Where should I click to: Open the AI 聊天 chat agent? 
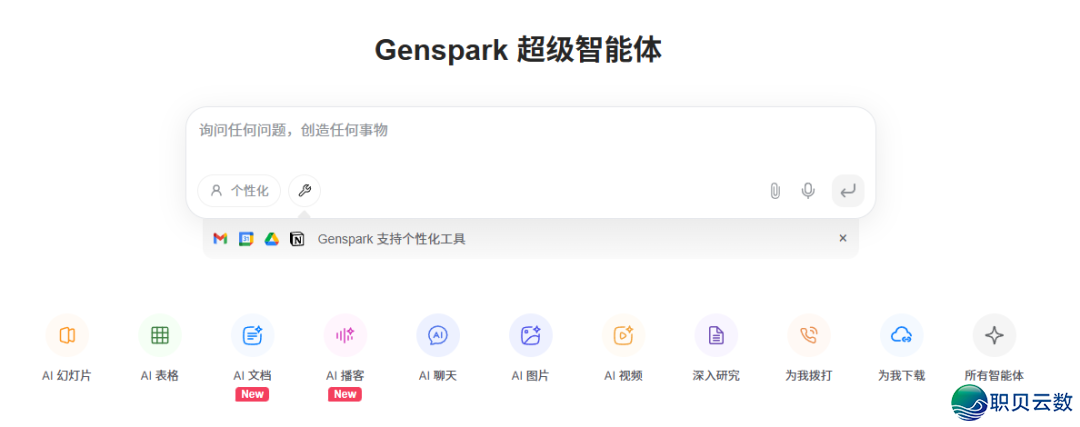(x=438, y=336)
